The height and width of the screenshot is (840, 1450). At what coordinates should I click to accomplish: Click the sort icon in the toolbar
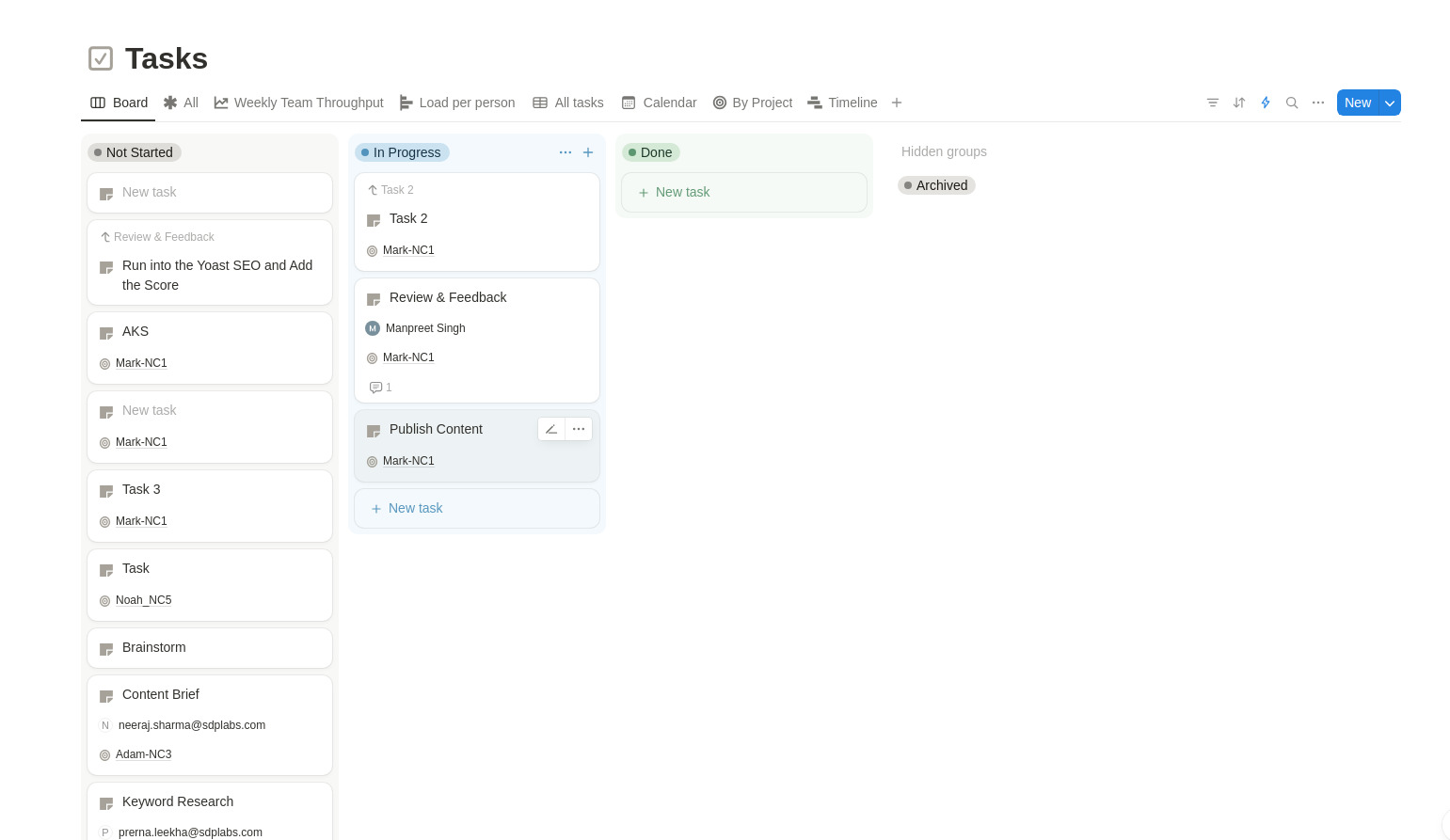pyautogui.click(x=1238, y=103)
